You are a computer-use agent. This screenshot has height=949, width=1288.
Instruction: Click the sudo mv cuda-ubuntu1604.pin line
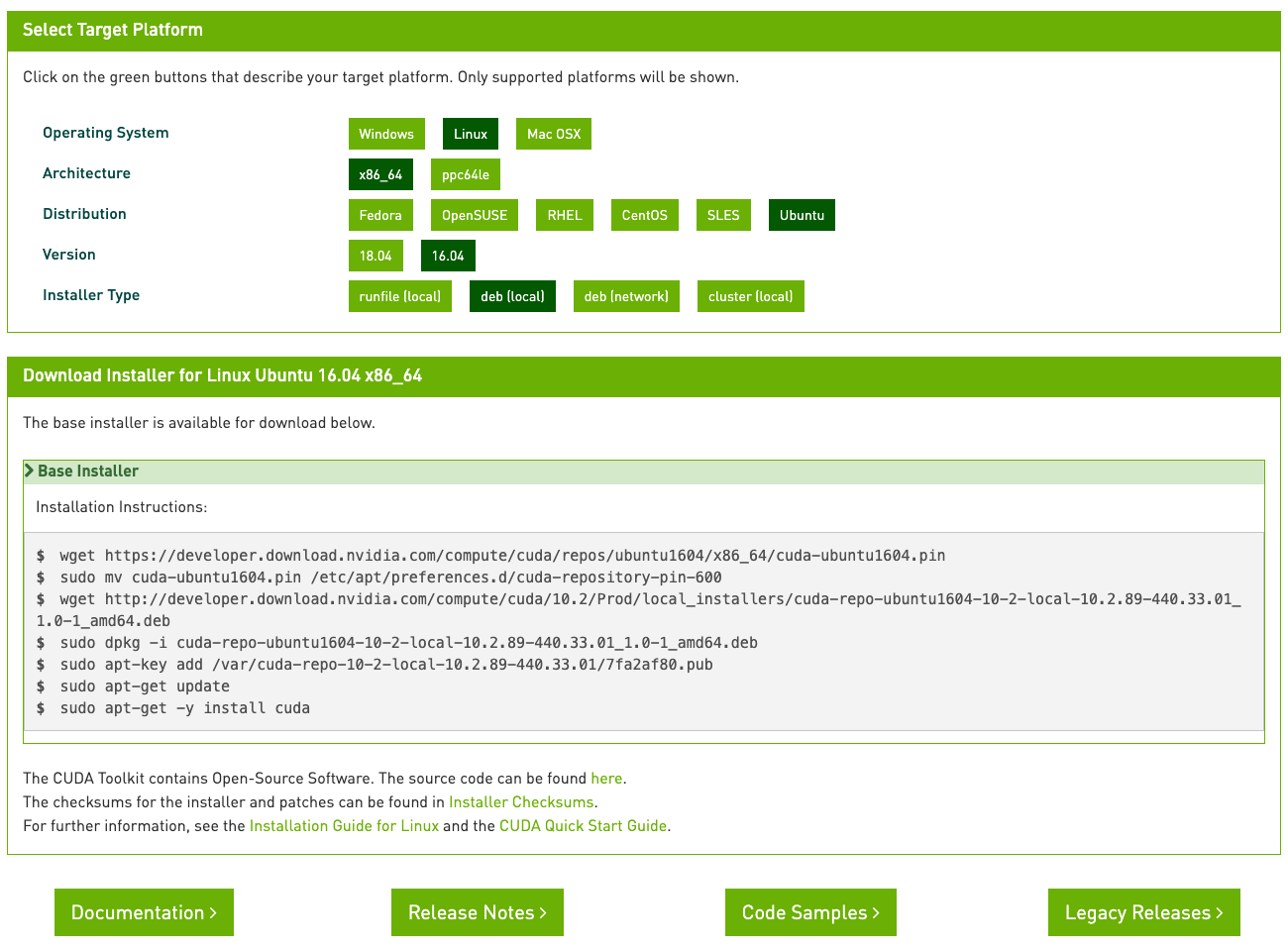click(390, 578)
